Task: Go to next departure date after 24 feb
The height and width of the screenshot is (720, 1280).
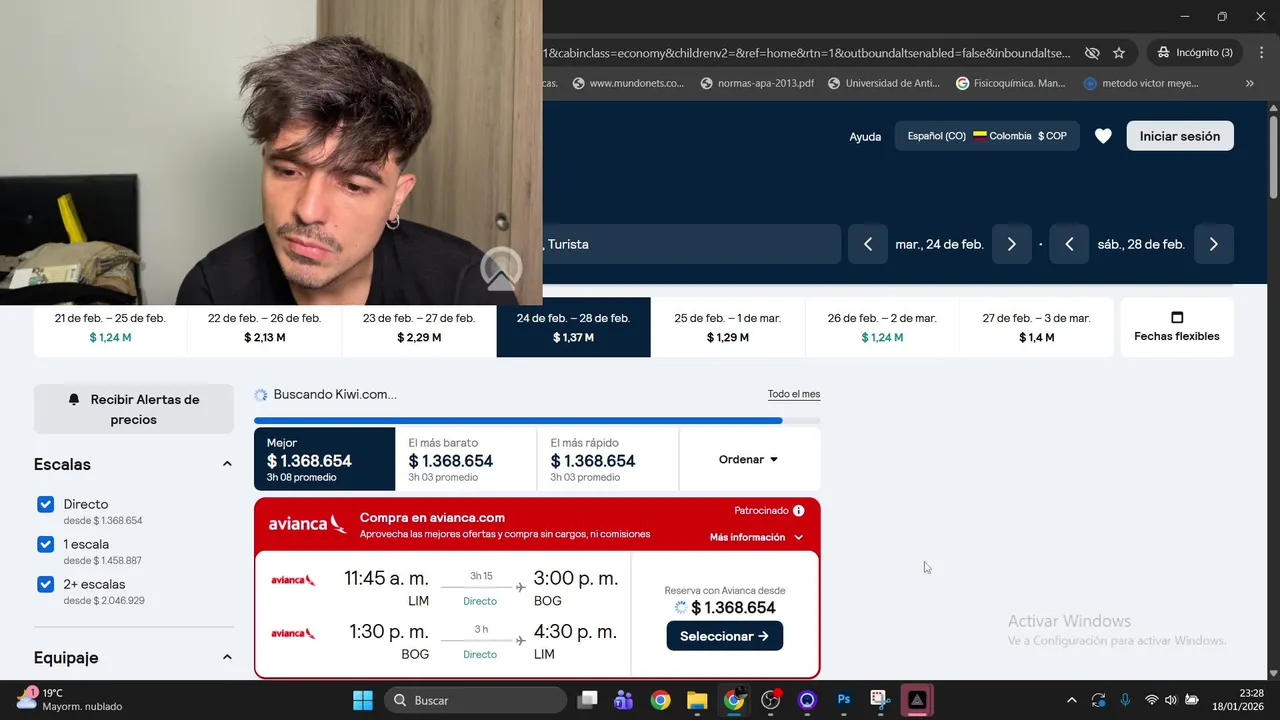Action: coord(1011,244)
